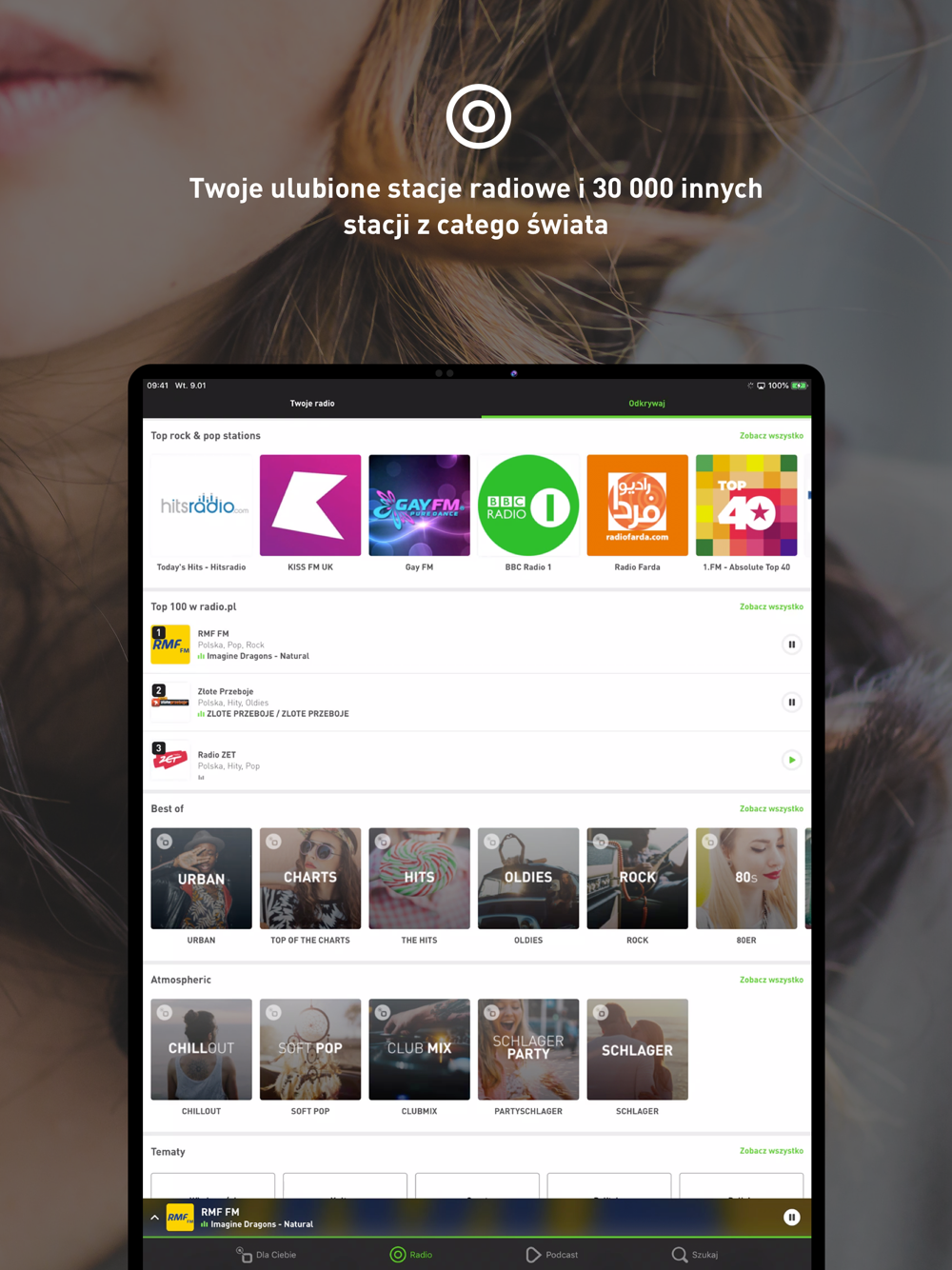Click the RMF FM title in Top 100
This screenshot has height=1270, width=952.
pyautogui.click(x=213, y=633)
